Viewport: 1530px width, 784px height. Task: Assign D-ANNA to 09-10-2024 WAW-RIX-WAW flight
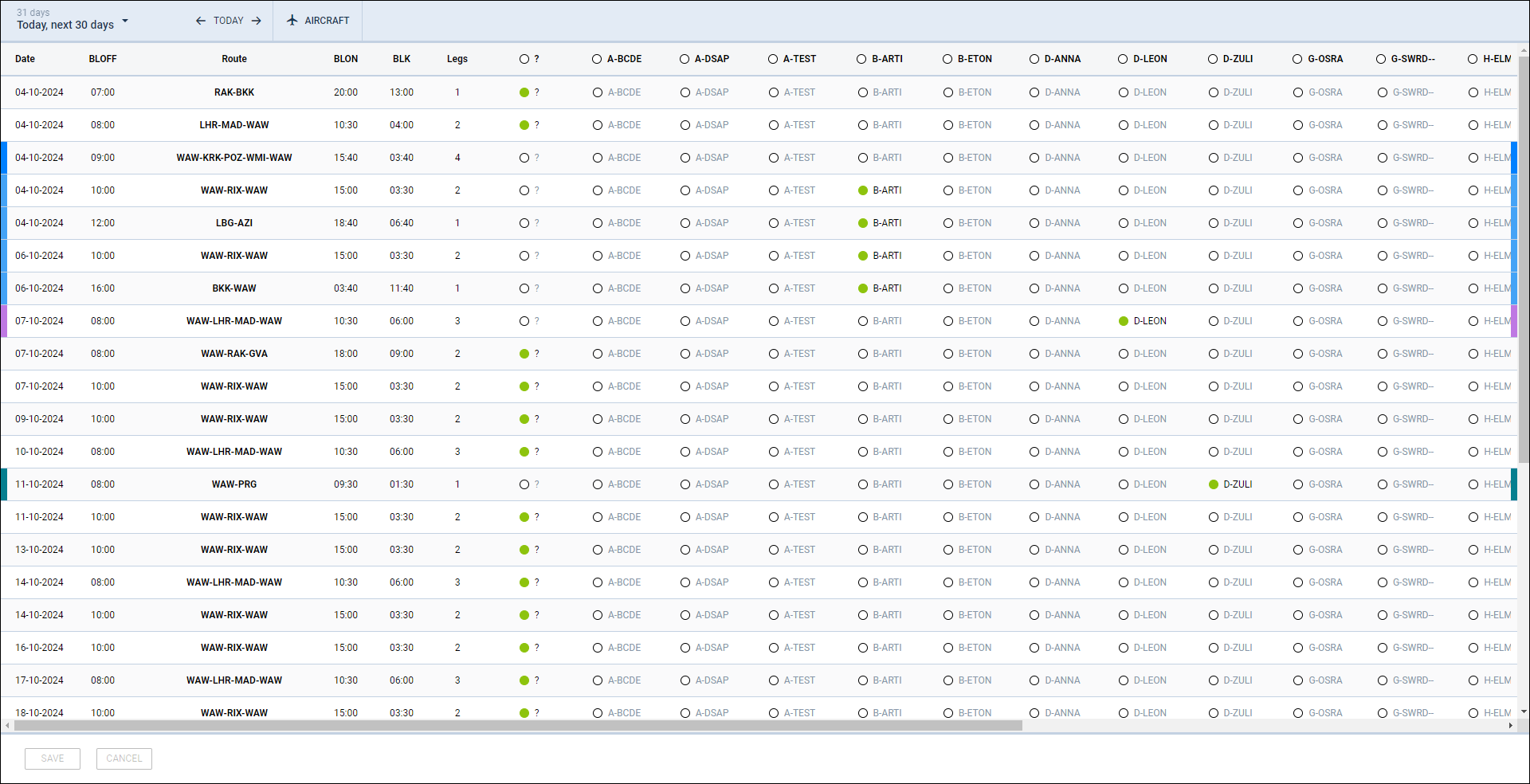(x=1034, y=419)
